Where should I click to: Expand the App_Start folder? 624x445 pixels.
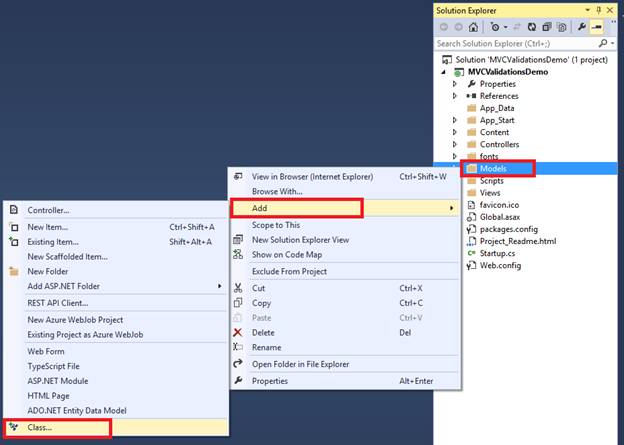[x=455, y=120]
